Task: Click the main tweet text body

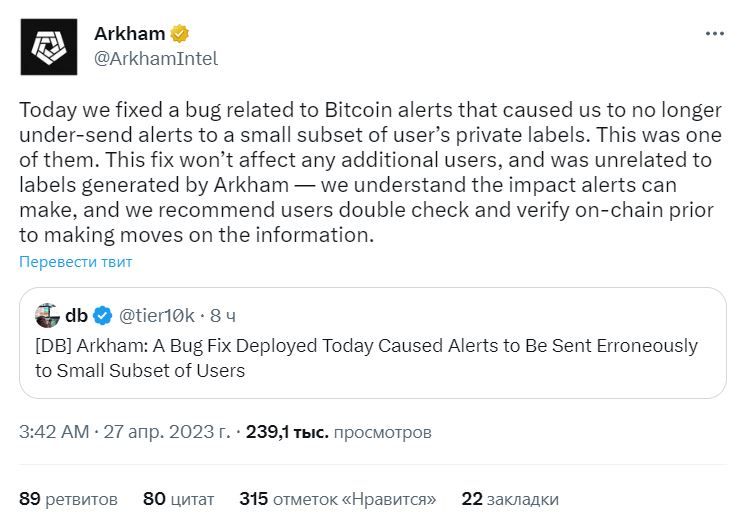Action: 371,172
